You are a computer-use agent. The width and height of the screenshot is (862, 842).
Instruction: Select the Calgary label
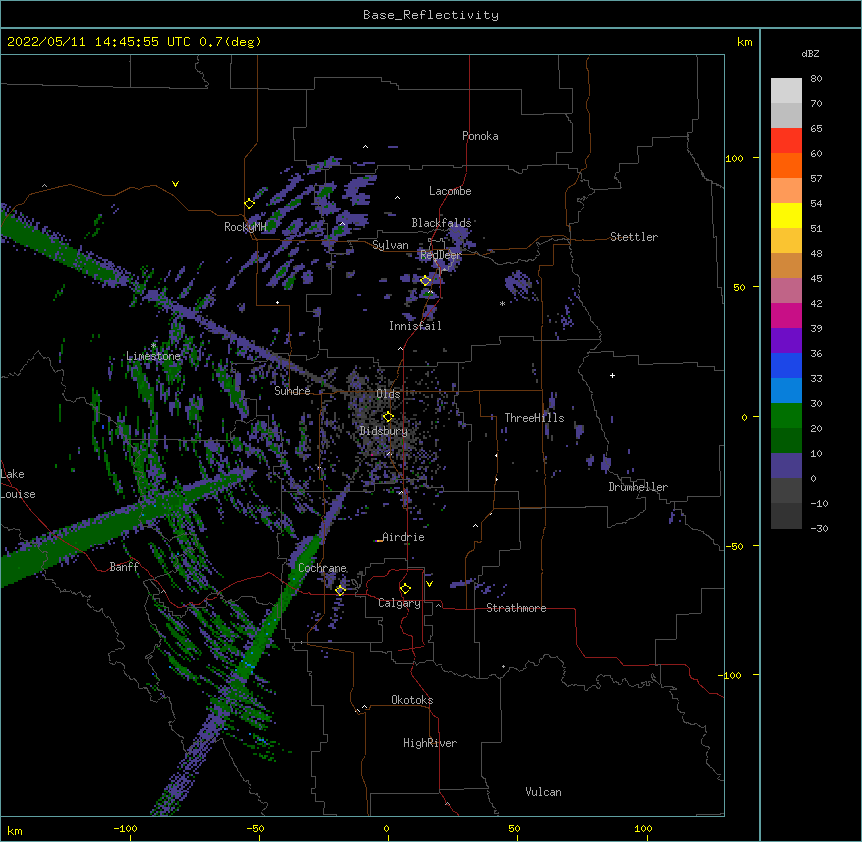click(400, 603)
